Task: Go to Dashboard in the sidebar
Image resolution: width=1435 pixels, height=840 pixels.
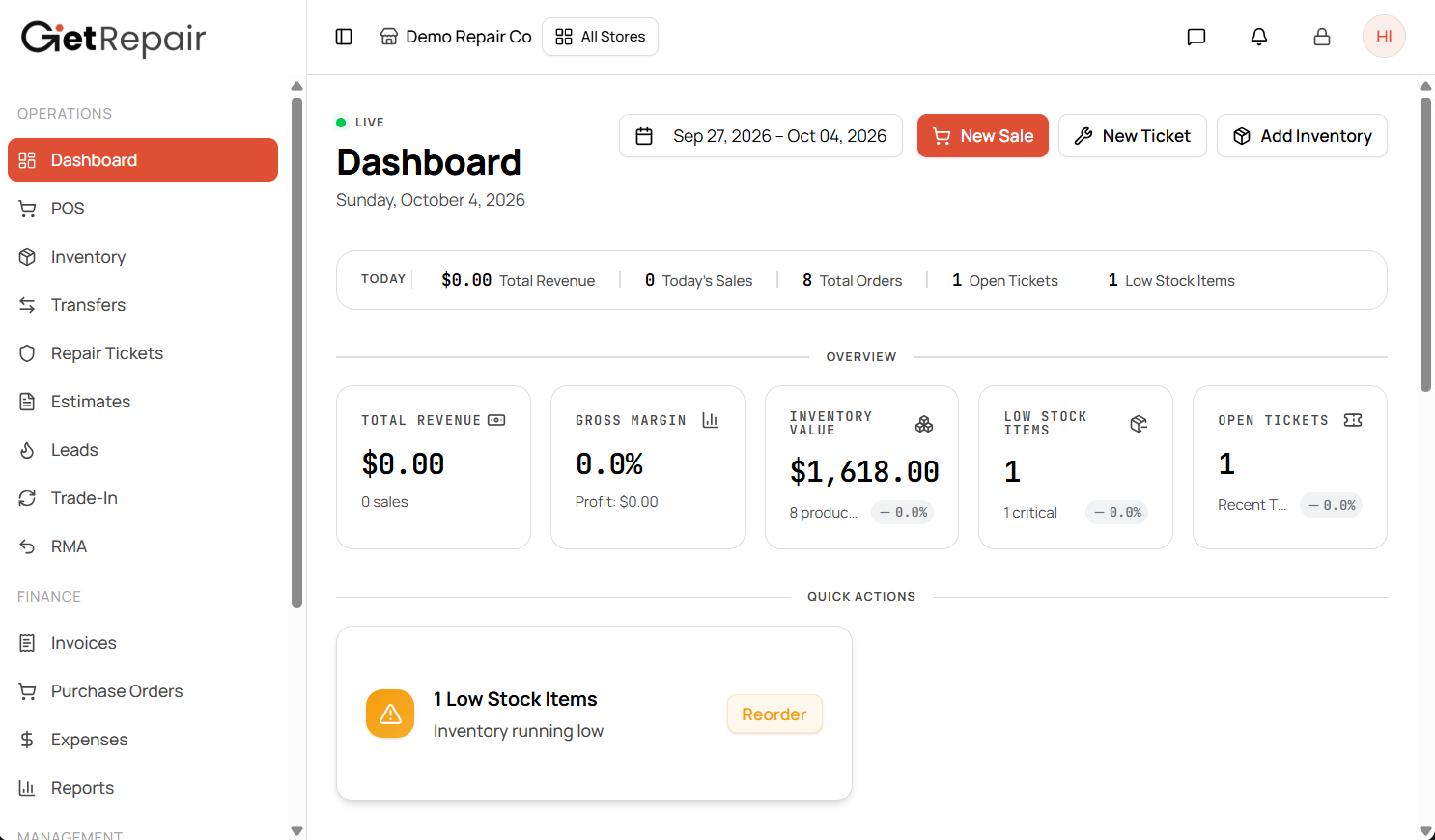Action: 143,160
